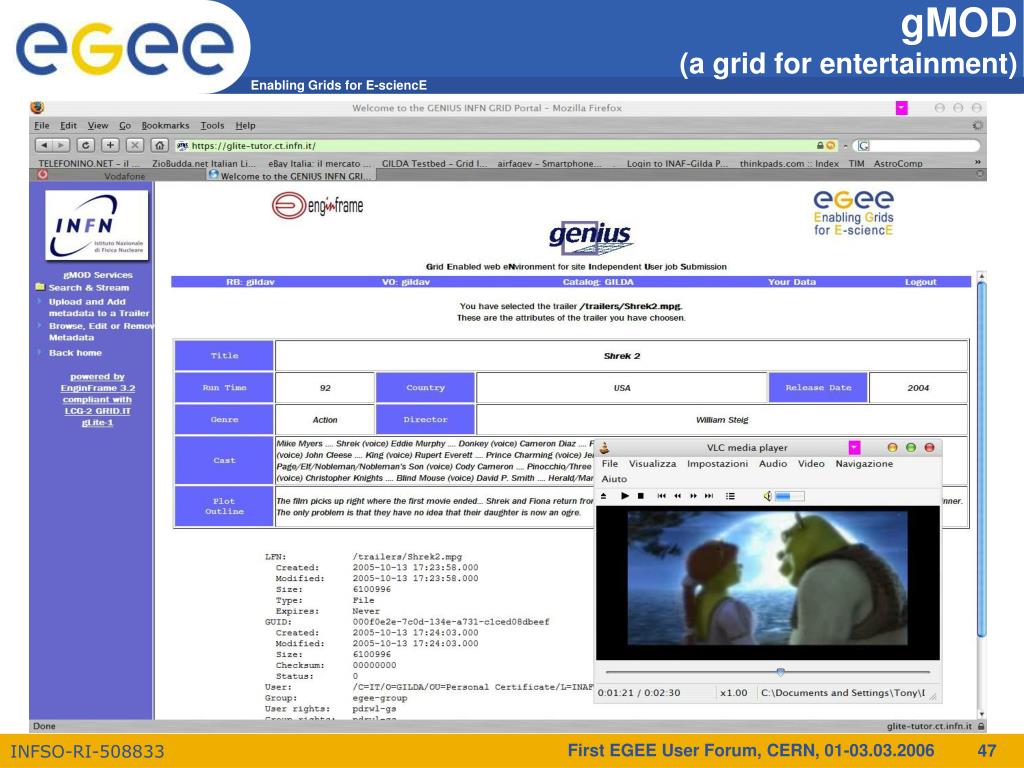This screenshot has height=768, width=1024.
Task: Open Firefox Go menu
Action: pyautogui.click(x=125, y=125)
